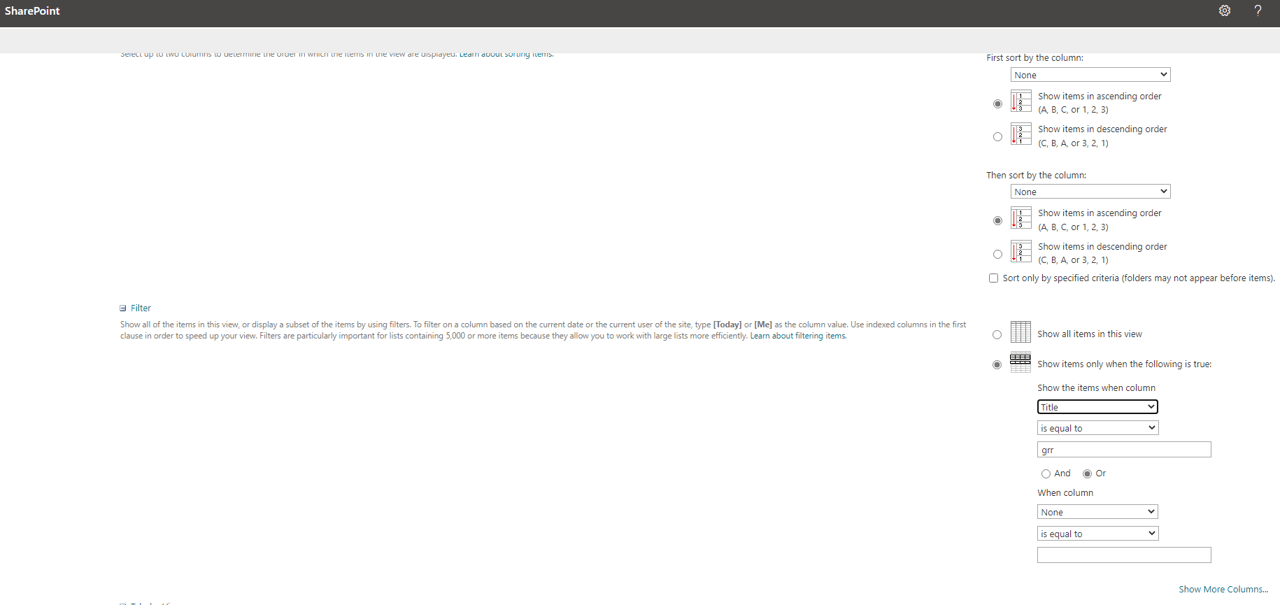Click Show More Columns link
Image resolution: width=1280 pixels, height=605 pixels.
pyautogui.click(x=1223, y=590)
